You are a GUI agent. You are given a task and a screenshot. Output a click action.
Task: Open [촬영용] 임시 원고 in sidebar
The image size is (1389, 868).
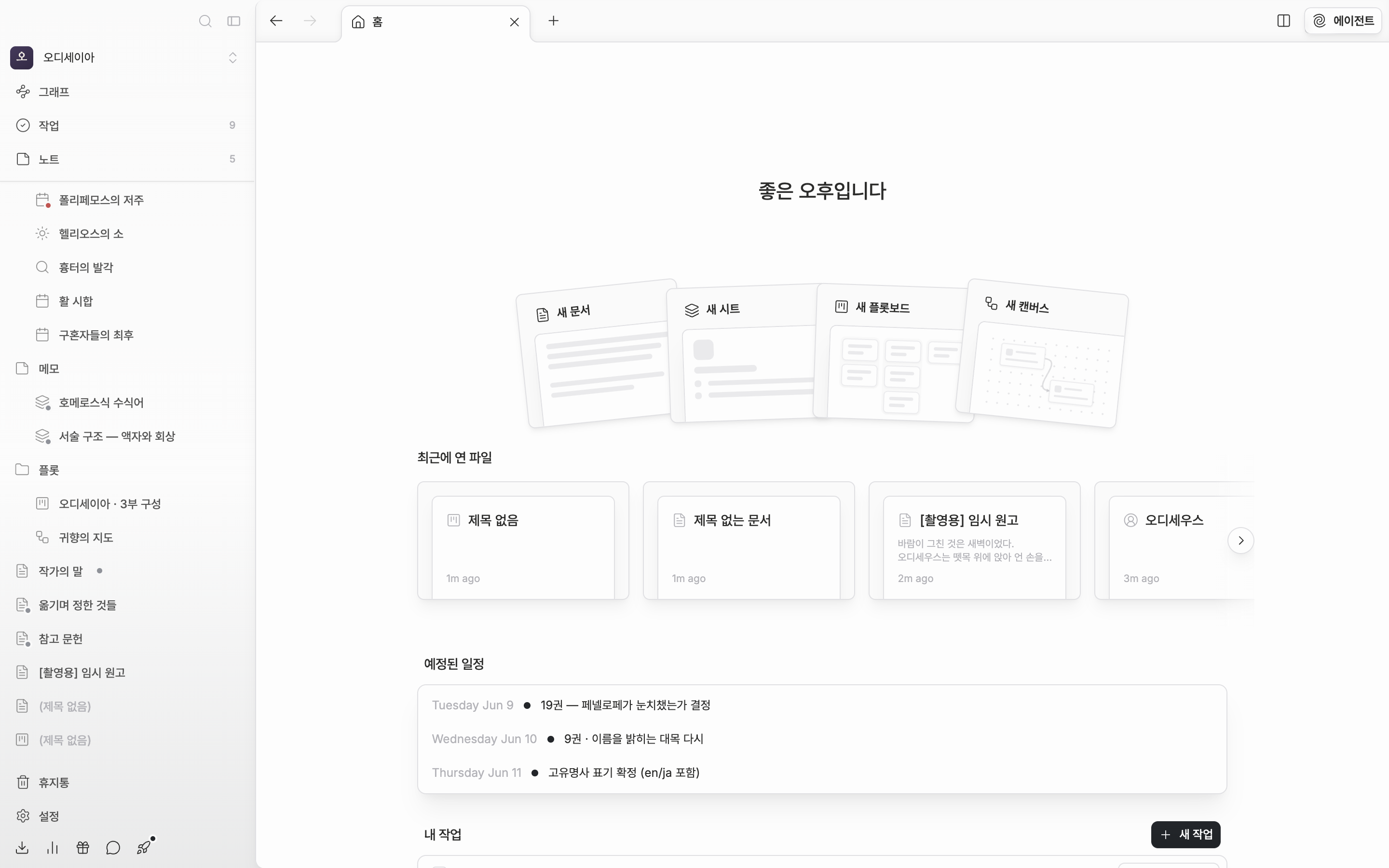click(x=127, y=672)
